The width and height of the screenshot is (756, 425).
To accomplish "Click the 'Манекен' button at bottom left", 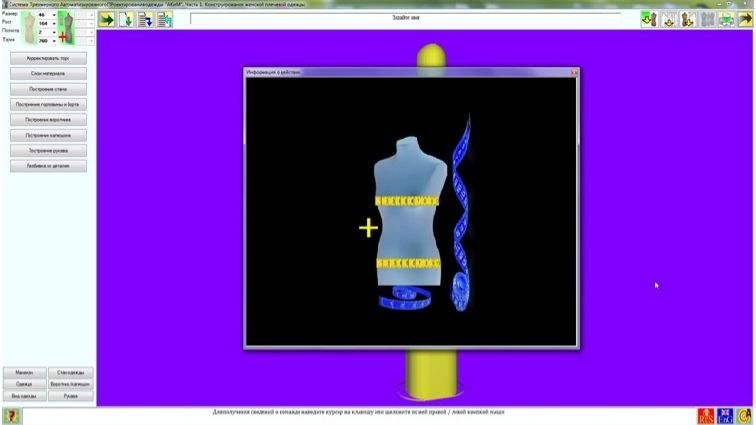I will (25, 372).
